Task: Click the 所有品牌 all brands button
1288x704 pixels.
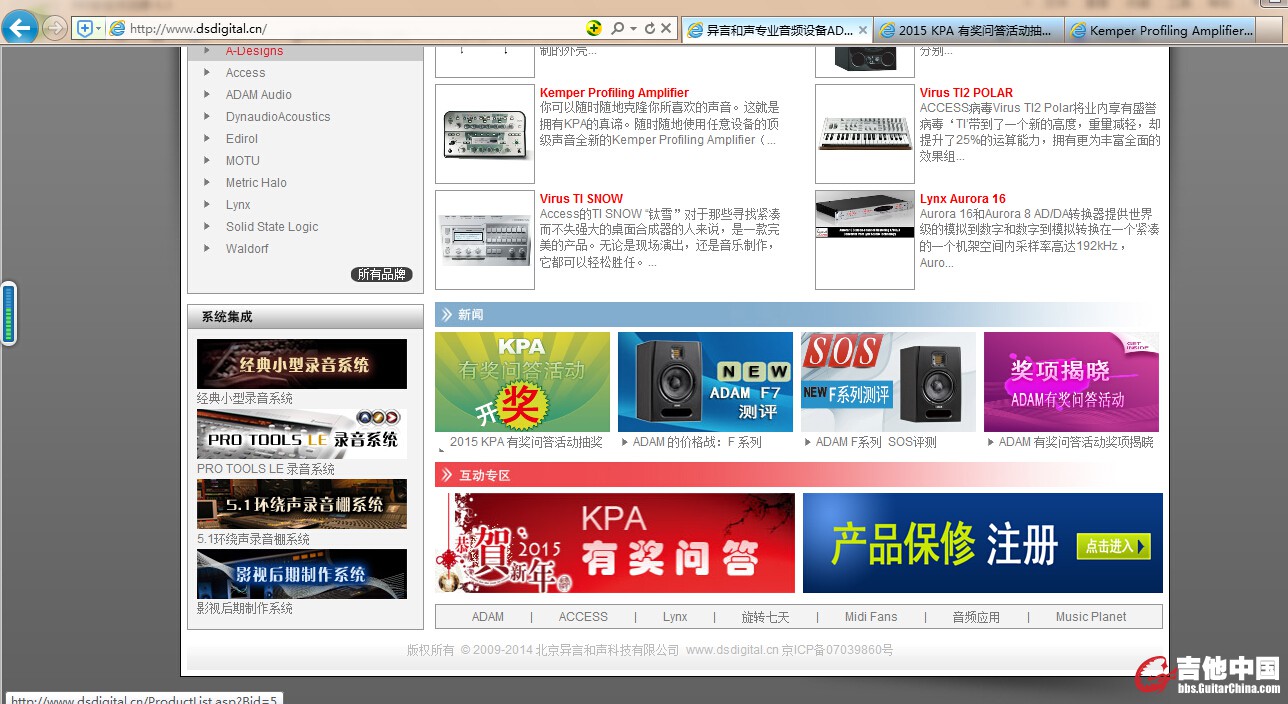Action: (x=382, y=274)
